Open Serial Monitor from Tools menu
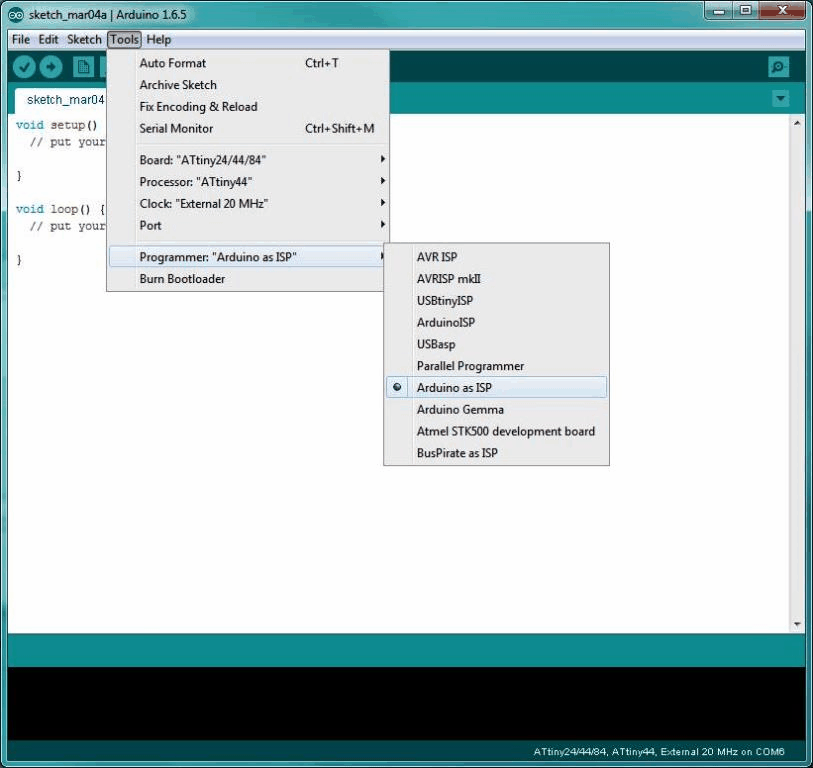Viewport: 813px width, 768px height. pyautogui.click(x=248, y=129)
